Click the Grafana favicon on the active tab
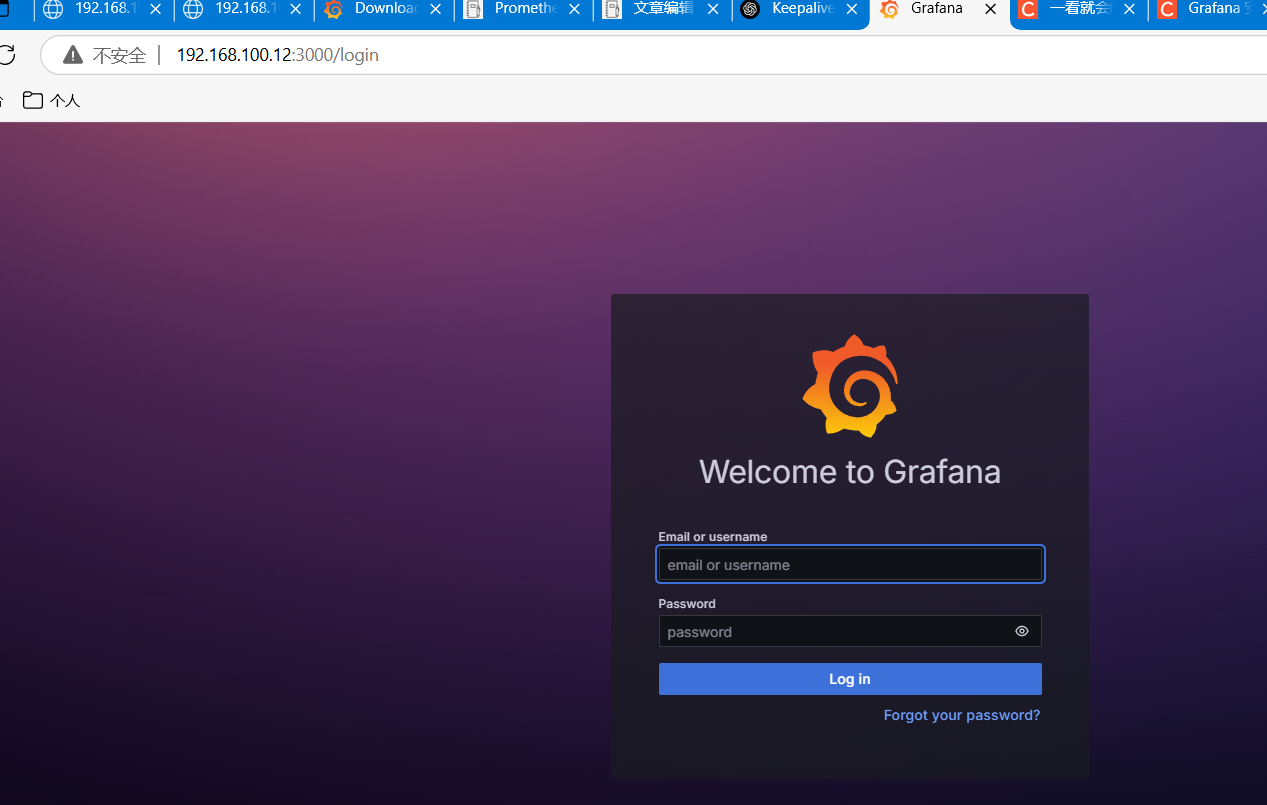1267x805 pixels. (x=889, y=9)
